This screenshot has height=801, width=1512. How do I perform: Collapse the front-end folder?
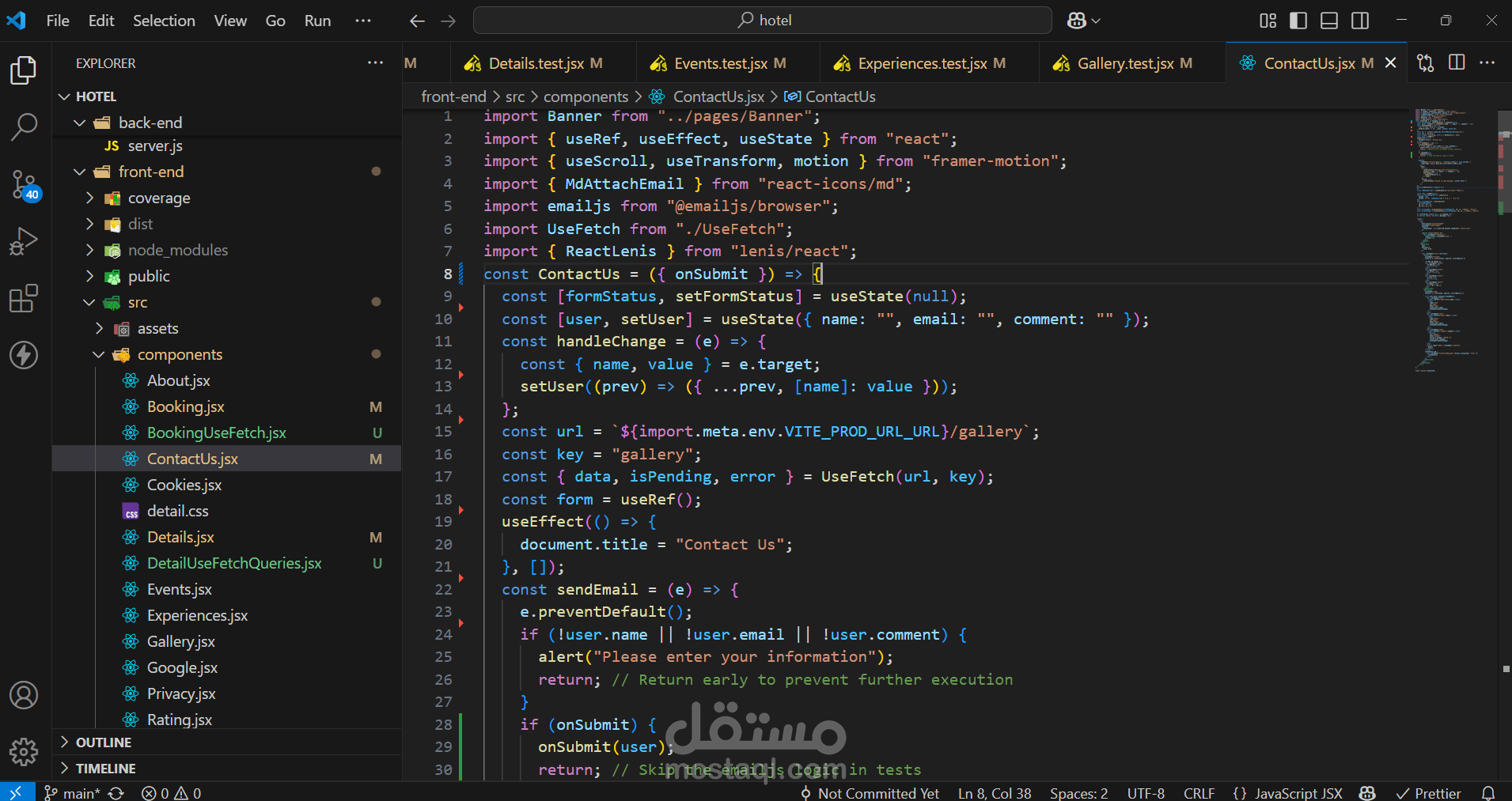click(x=79, y=172)
